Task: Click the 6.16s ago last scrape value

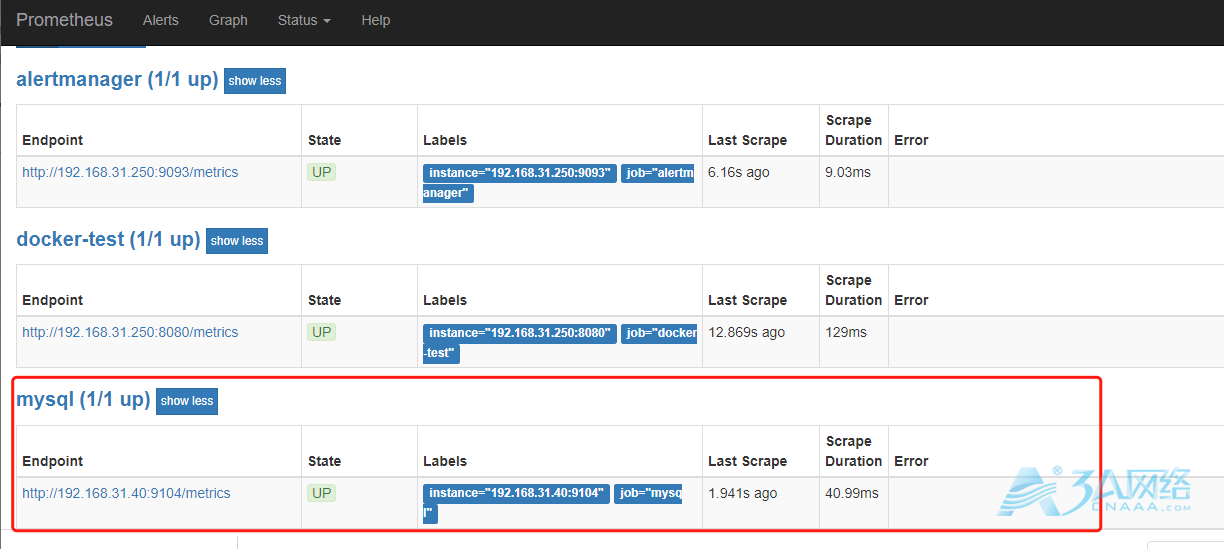Action: click(x=739, y=172)
